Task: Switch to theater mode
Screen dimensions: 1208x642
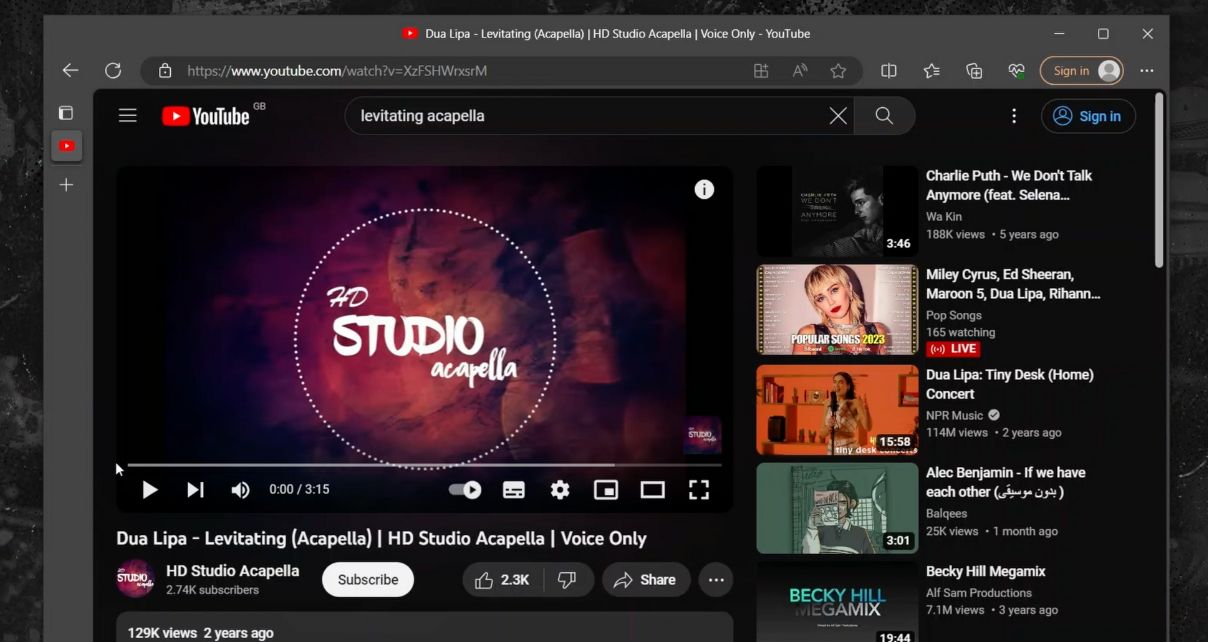Action: point(652,489)
